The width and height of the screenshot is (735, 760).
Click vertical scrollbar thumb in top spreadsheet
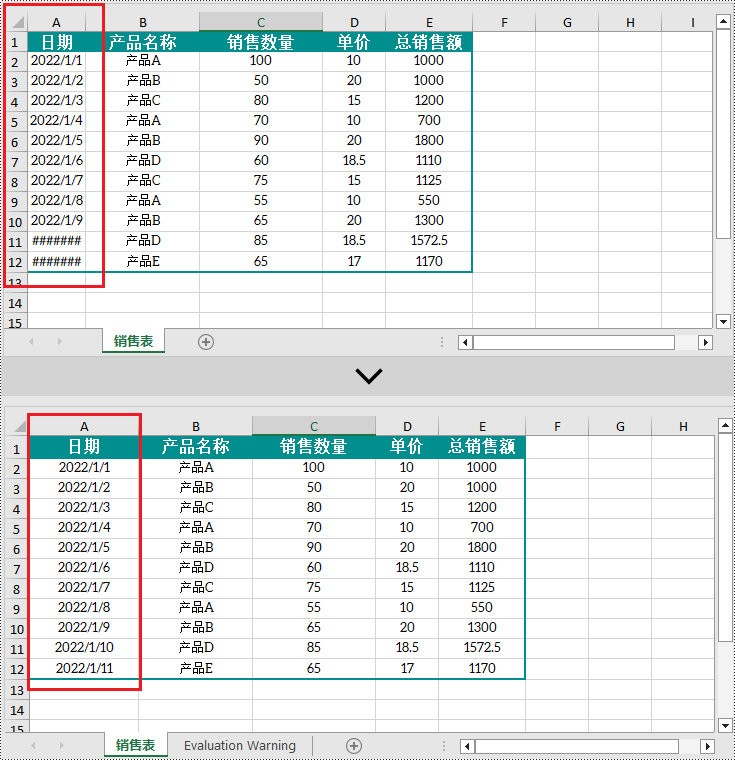(x=723, y=134)
